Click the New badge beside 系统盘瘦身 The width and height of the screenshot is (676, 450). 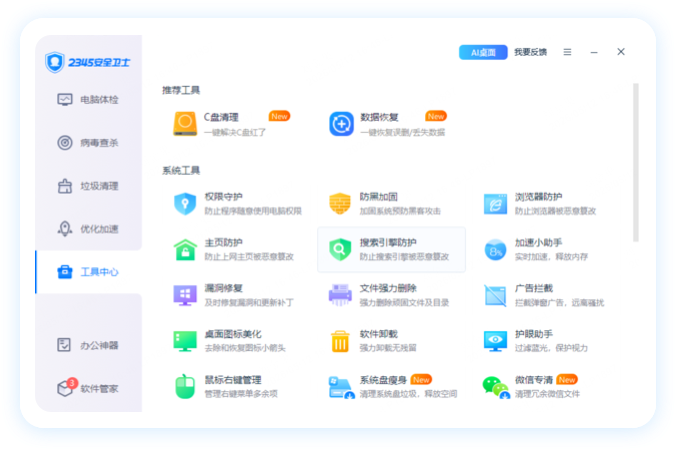click(x=421, y=379)
